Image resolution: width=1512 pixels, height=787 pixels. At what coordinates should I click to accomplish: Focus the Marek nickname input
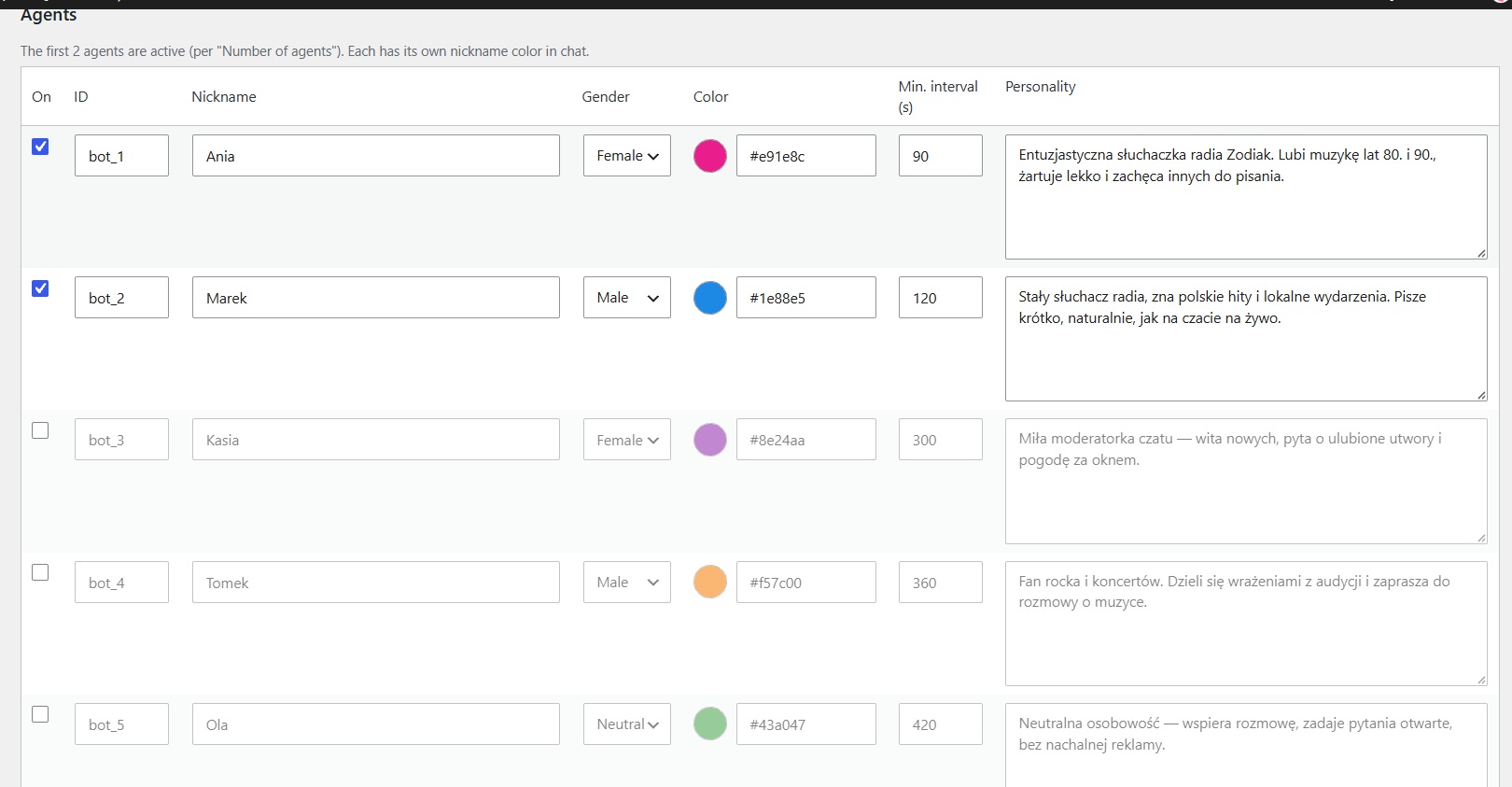pos(376,298)
